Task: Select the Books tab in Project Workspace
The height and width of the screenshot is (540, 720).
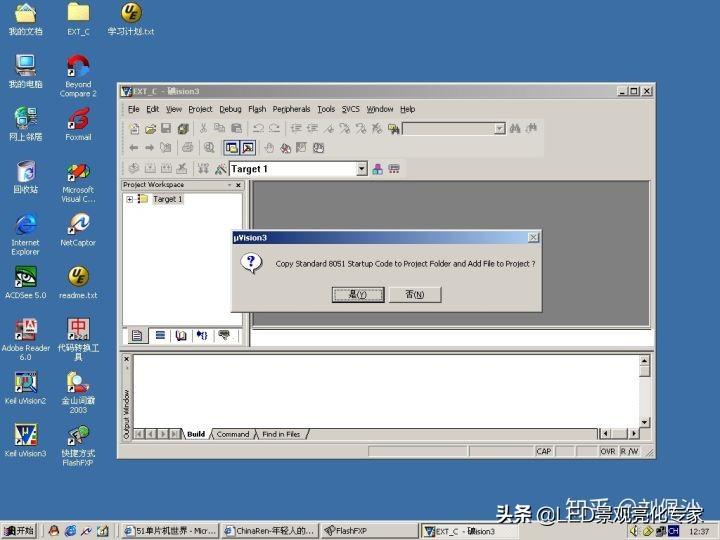Action: click(x=181, y=336)
